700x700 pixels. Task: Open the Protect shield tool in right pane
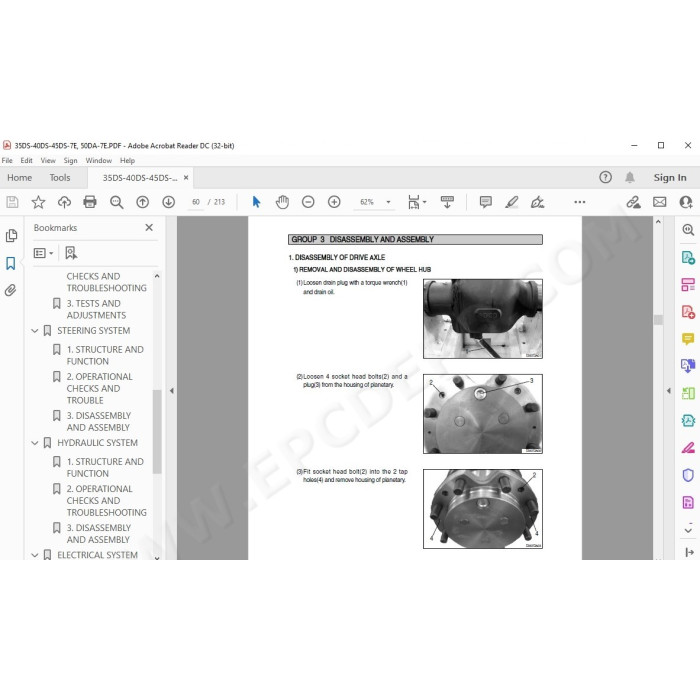[x=688, y=475]
